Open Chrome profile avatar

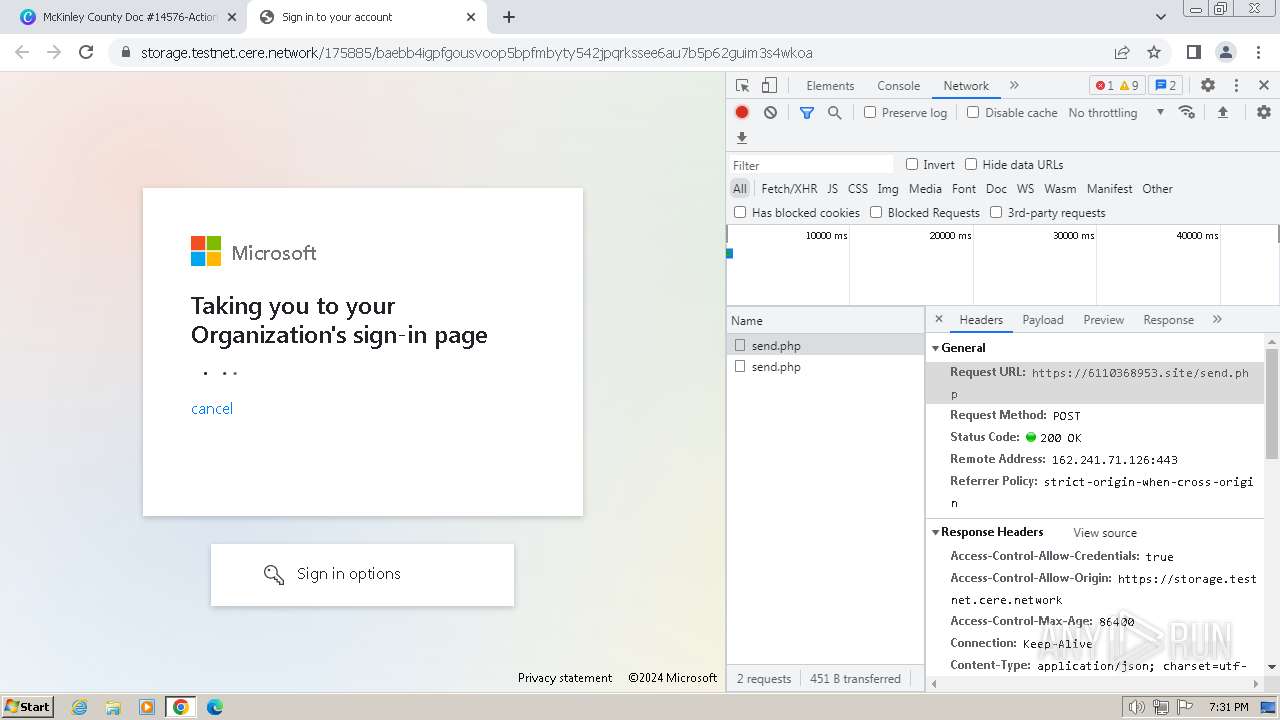pyautogui.click(x=1226, y=52)
